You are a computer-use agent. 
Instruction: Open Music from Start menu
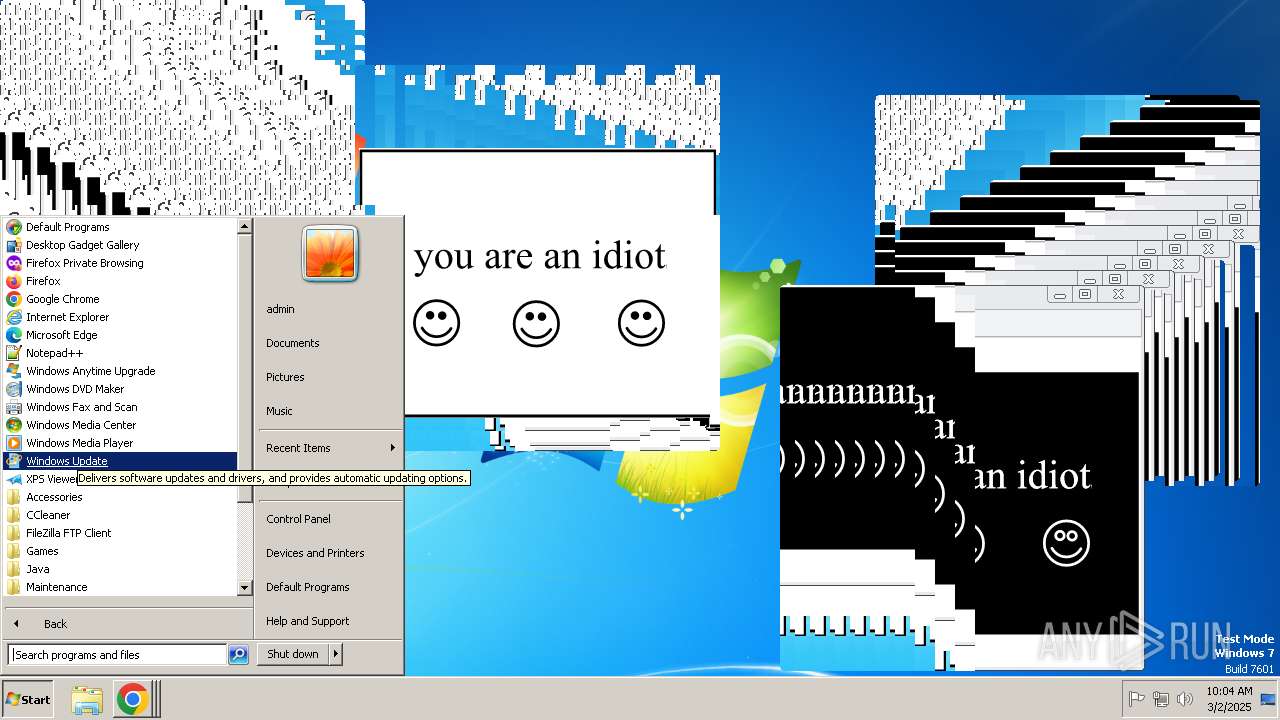pyautogui.click(x=279, y=411)
